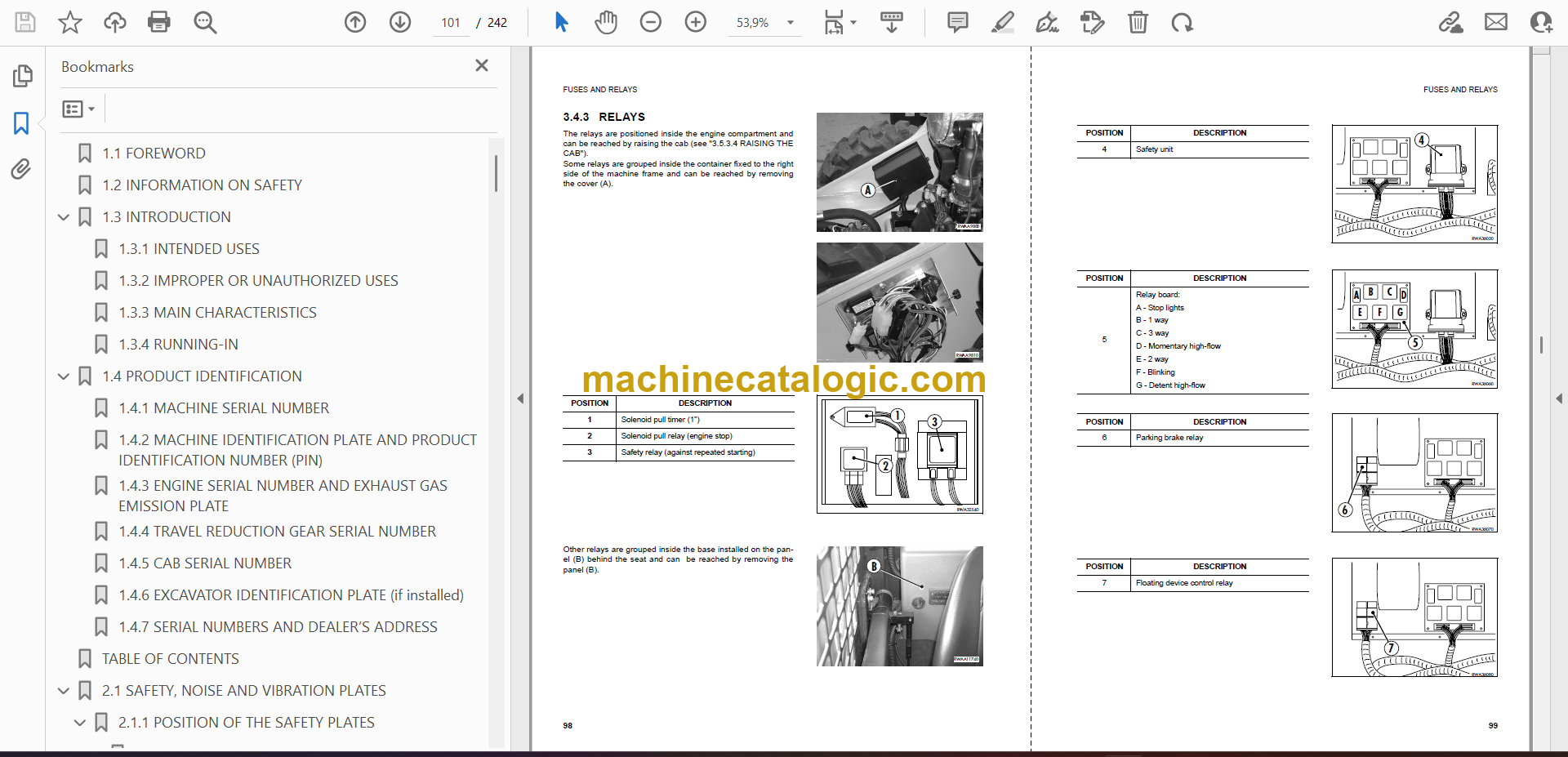
Task: Close the Bookmarks panel
Action: tap(482, 65)
